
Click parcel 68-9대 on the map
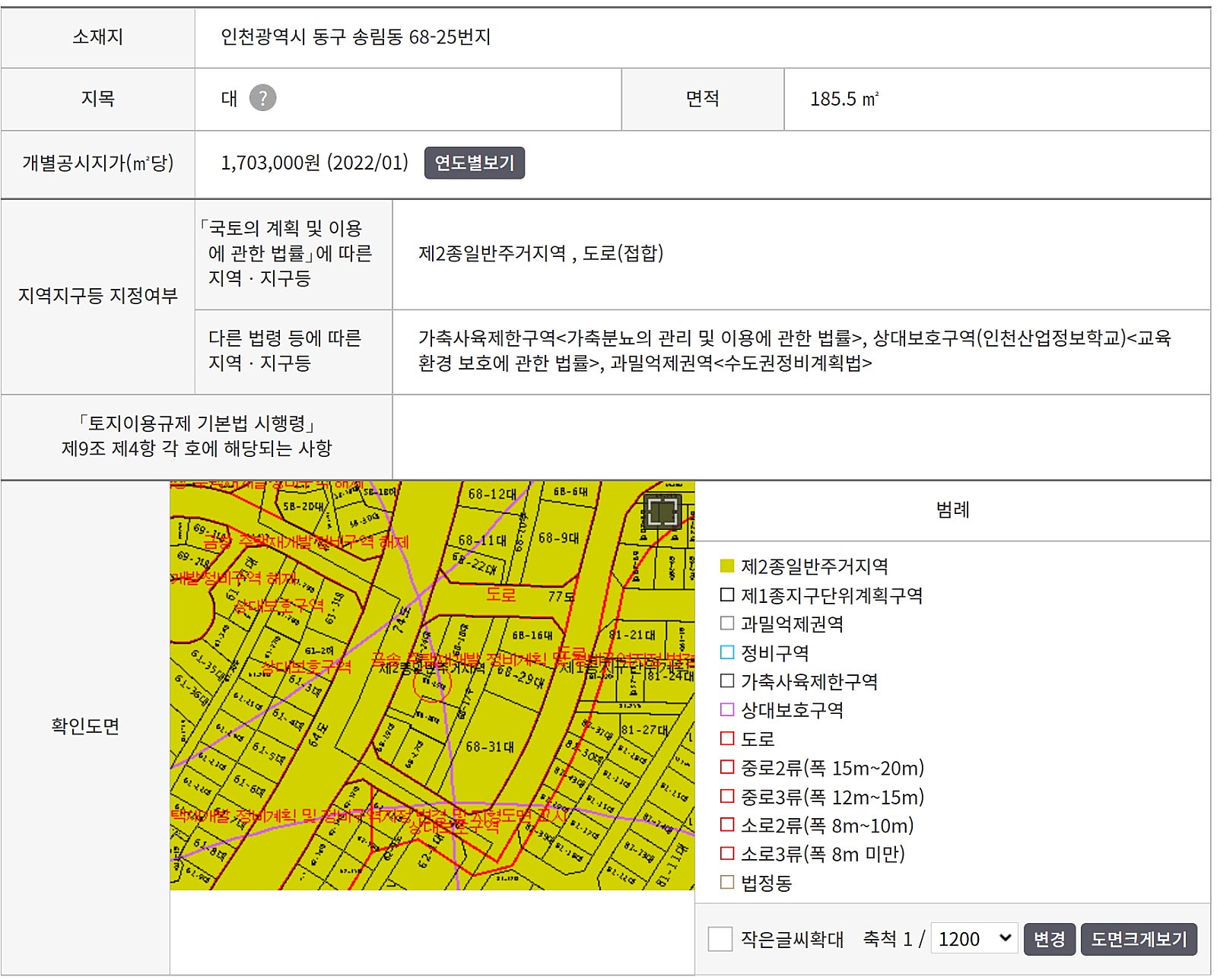(x=559, y=538)
